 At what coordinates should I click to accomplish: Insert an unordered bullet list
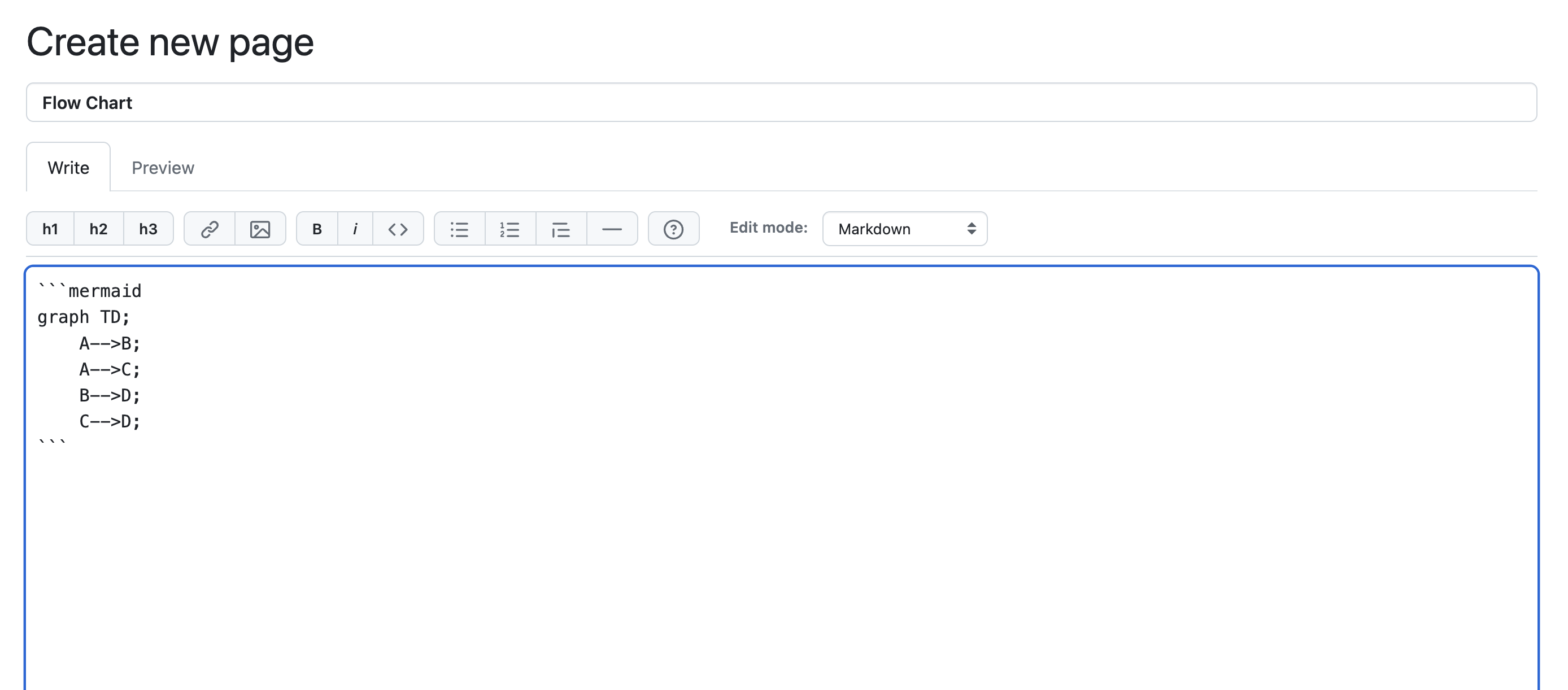pos(460,229)
